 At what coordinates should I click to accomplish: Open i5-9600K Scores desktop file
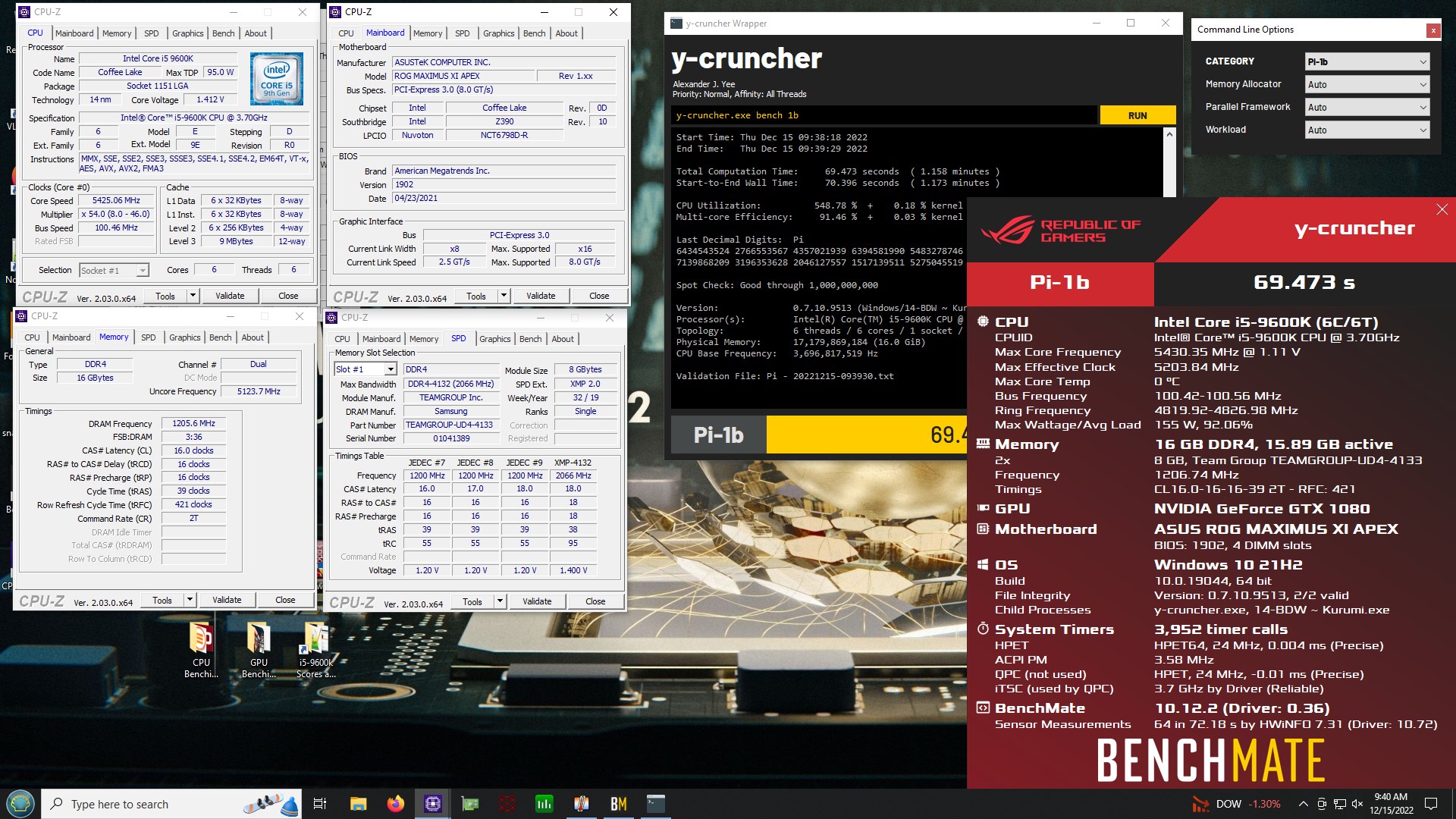316,650
